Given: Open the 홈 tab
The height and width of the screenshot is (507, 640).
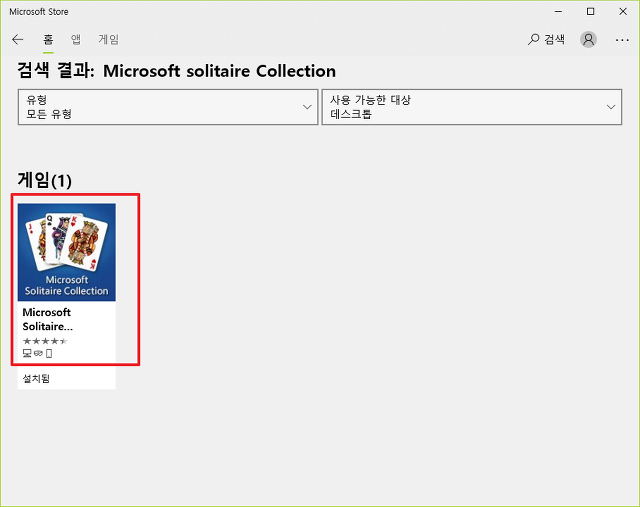Looking at the screenshot, I should [48, 40].
